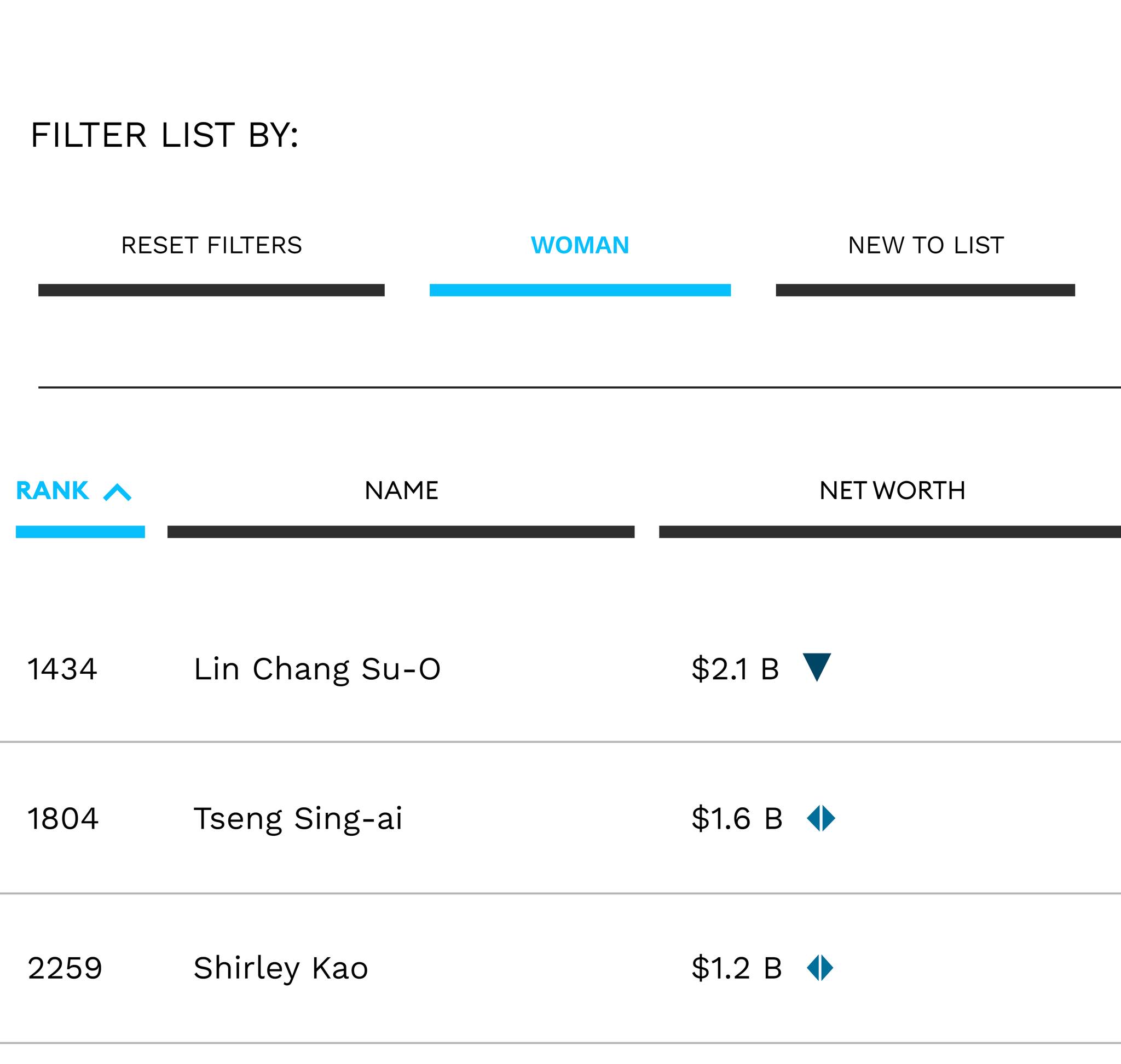Sort the list by NAME column
This screenshot has width=1121, height=1064.
point(401,490)
